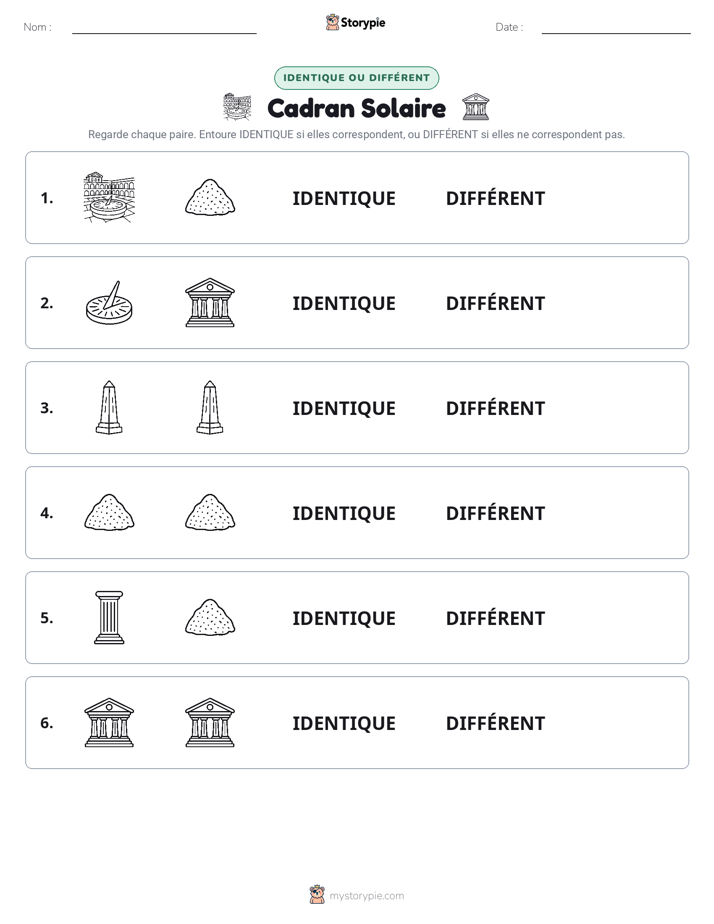The image size is (714, 924).
Task: Select the temple icon in row 2
Action: [x=210, y=302]
